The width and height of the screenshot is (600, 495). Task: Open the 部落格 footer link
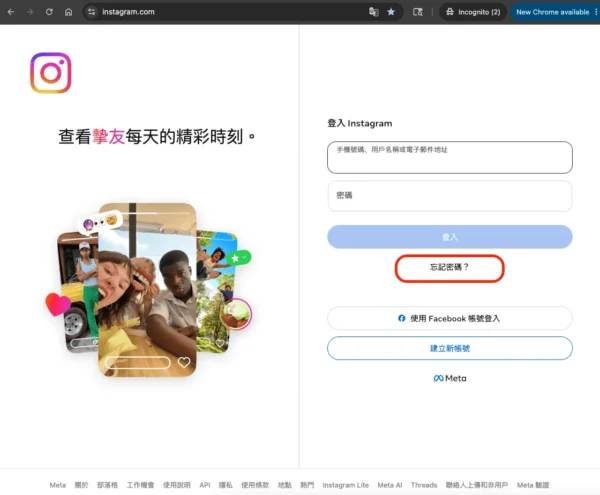(x=108, y=485)
